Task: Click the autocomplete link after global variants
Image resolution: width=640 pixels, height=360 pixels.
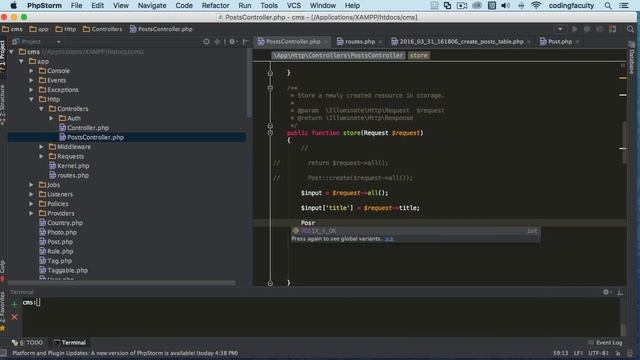Action: pos(389,239)
